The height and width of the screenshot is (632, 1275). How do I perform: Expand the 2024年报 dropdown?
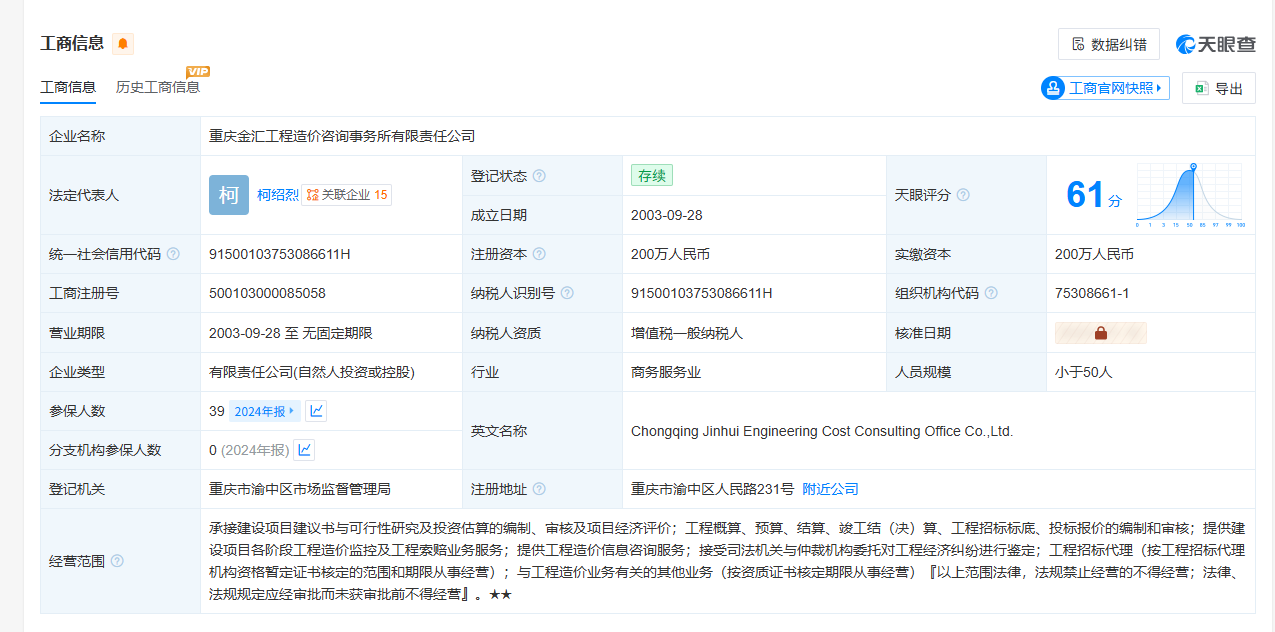point(264,411)
